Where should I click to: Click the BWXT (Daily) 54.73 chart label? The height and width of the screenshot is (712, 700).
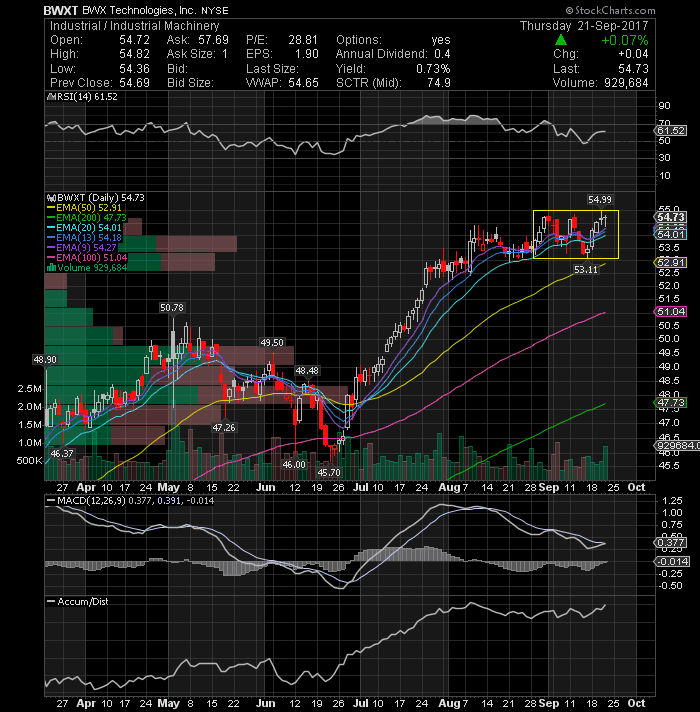[x=96, y=198]
